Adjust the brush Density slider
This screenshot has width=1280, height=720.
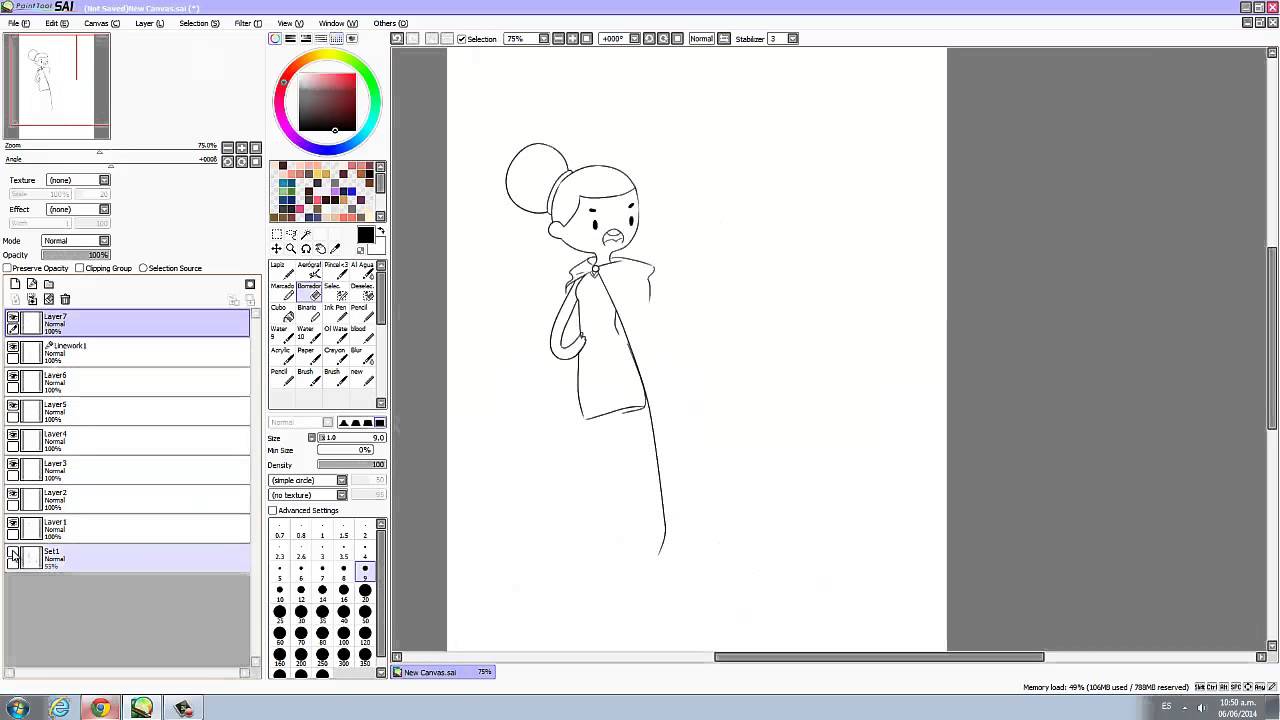351,465
